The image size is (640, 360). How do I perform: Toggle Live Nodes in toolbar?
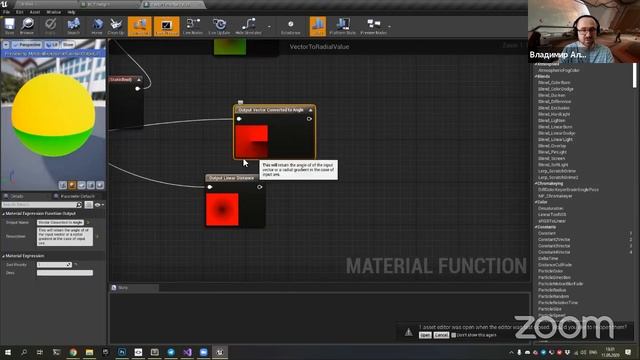pyautogui.click(x=193, y=26)
